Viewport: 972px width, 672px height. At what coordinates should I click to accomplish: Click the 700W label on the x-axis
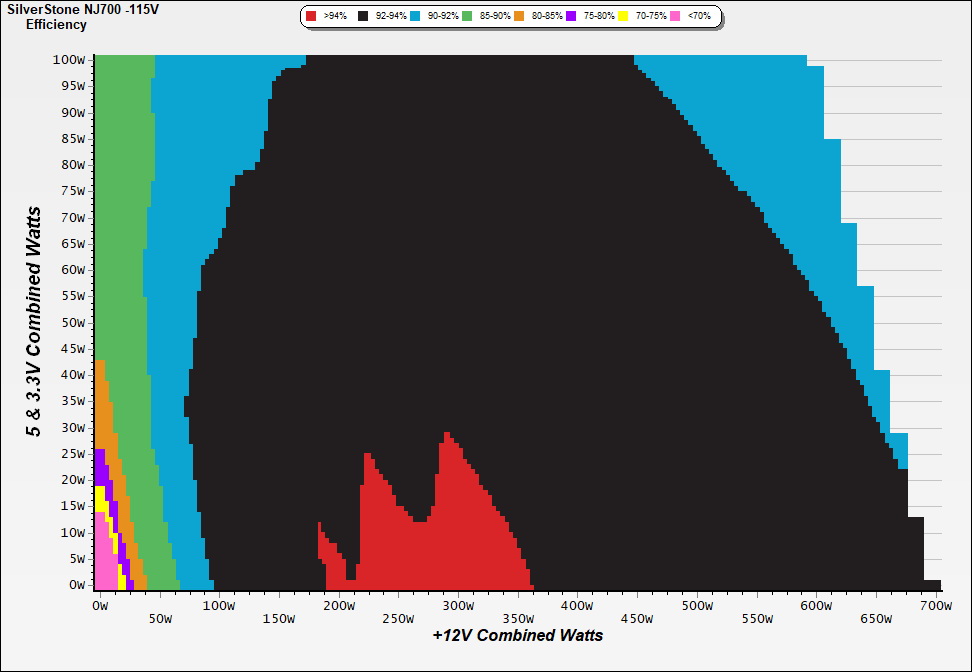936,606
